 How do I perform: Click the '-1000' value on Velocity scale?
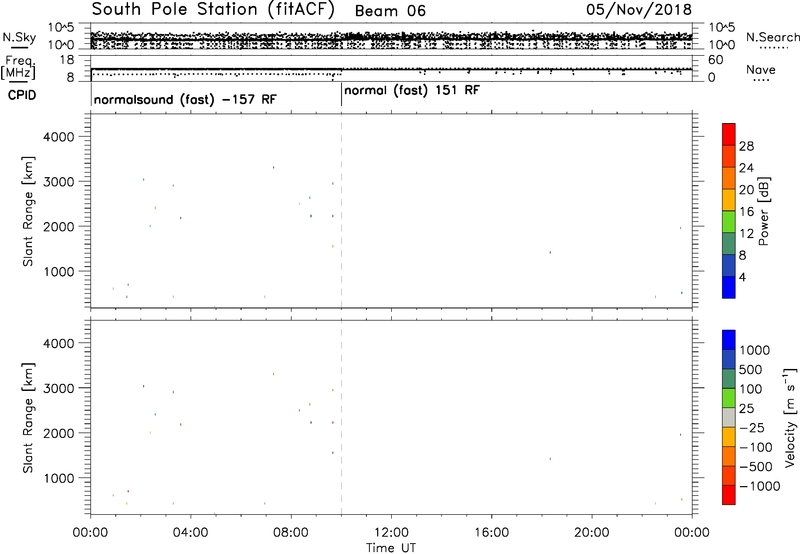[760, 486]
